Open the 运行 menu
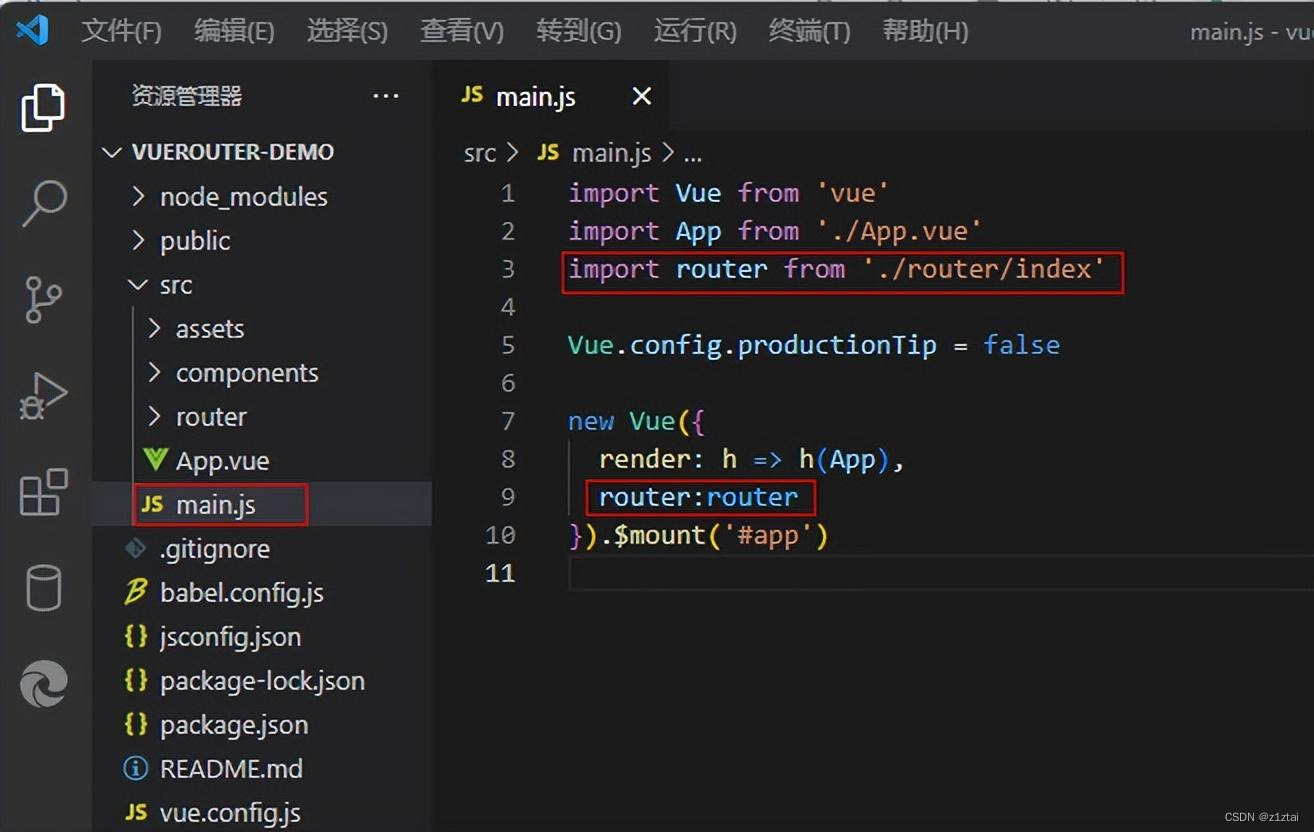The image size is (1314, 832). coord(694,31)
